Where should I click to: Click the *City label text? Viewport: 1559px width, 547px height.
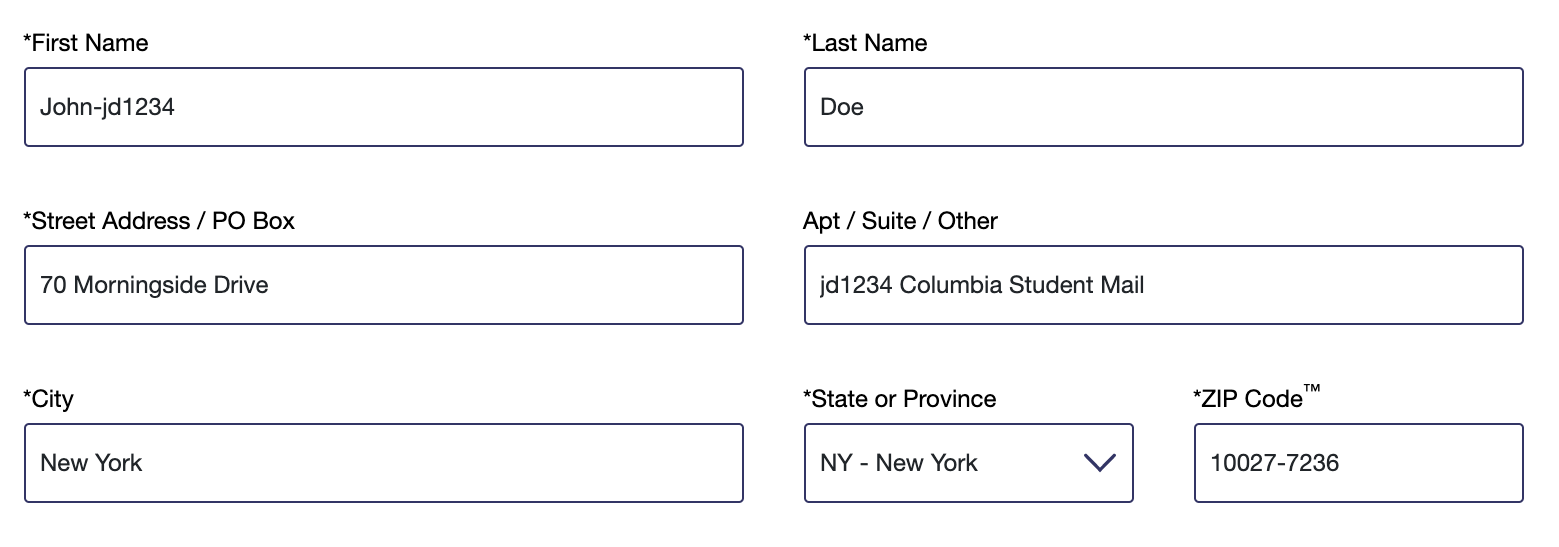pyautogui.click(x=48, y=399)
